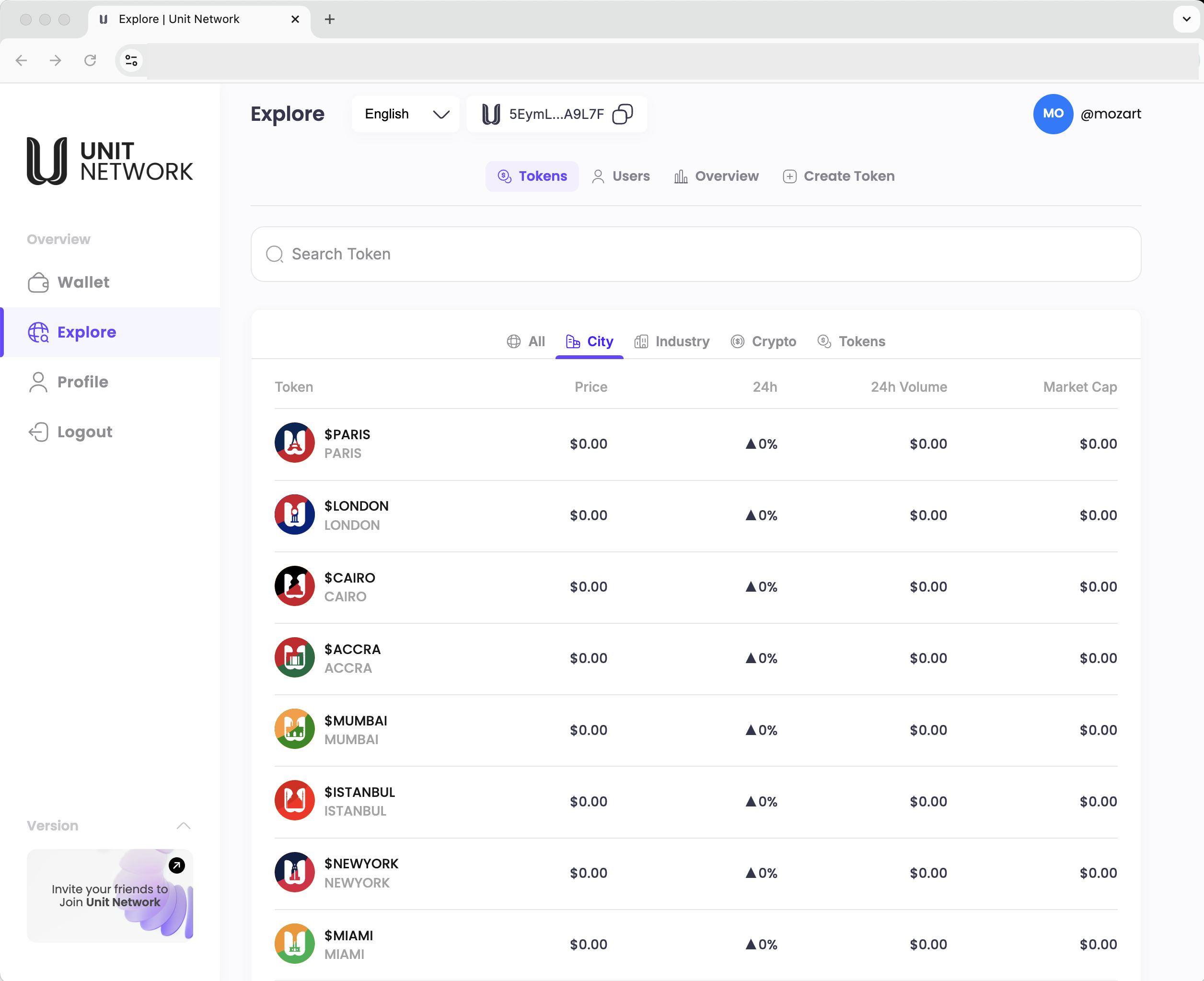Click the $ACCRA token logo icon
Viewport: 1204px width, 981px height.
294,658
